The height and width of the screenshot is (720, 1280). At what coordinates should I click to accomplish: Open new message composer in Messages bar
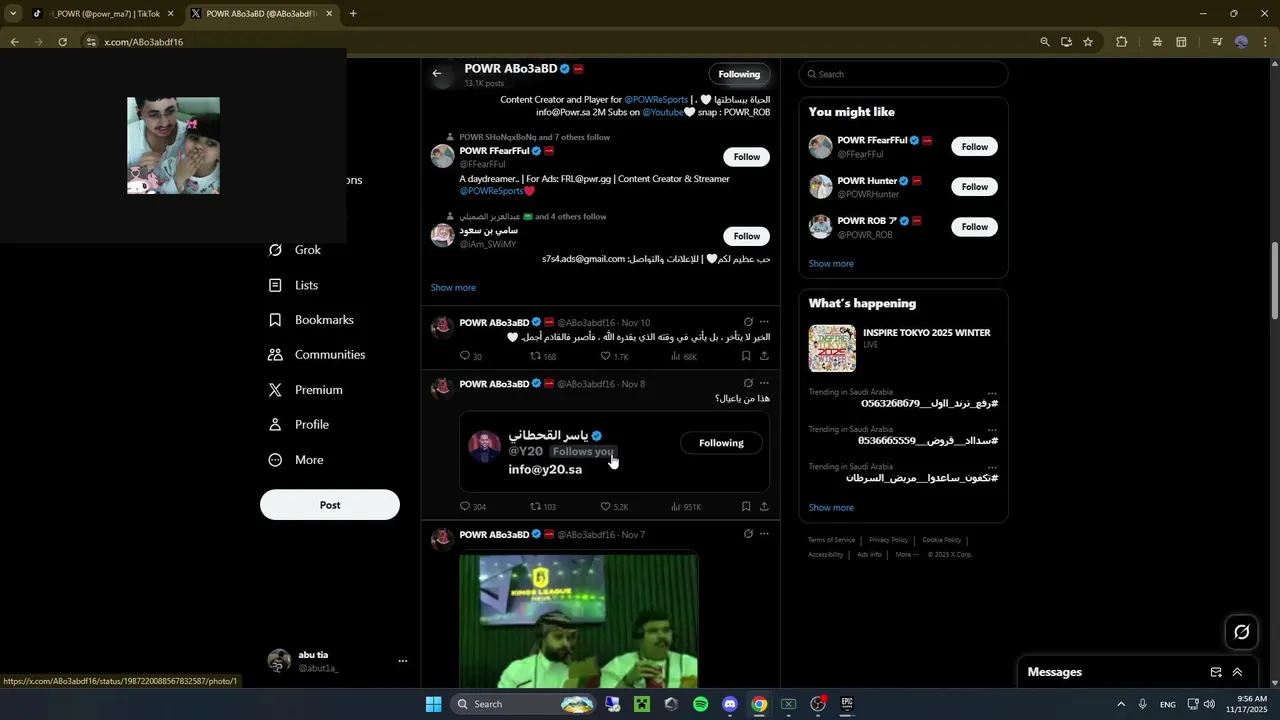click(x=1216, y=672)
